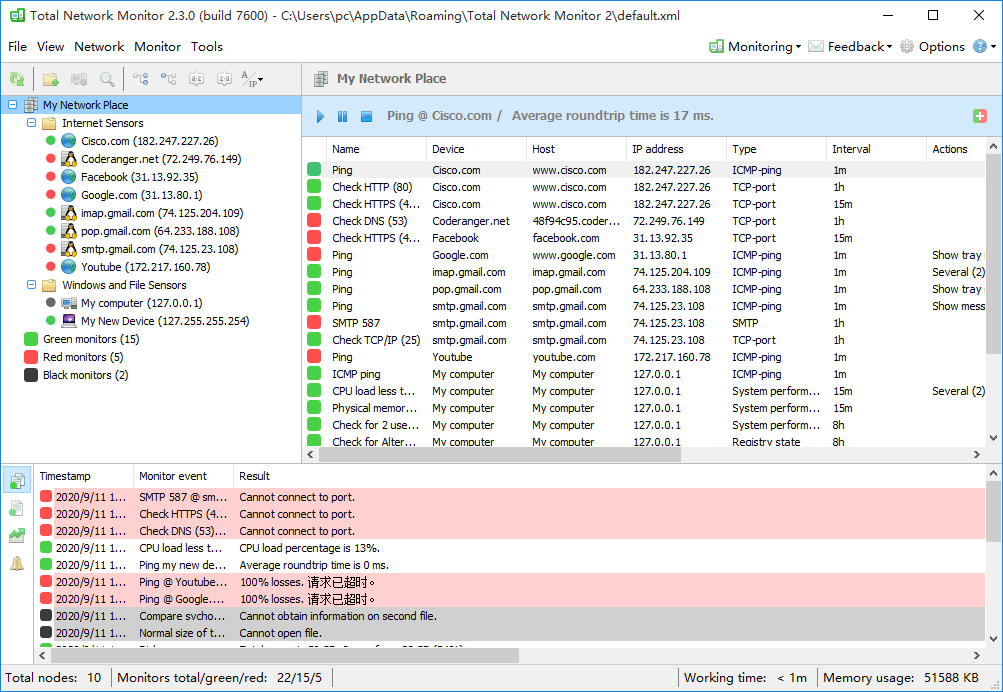Open the View menu
The image size is (1003, 692).
pos(50,46)
